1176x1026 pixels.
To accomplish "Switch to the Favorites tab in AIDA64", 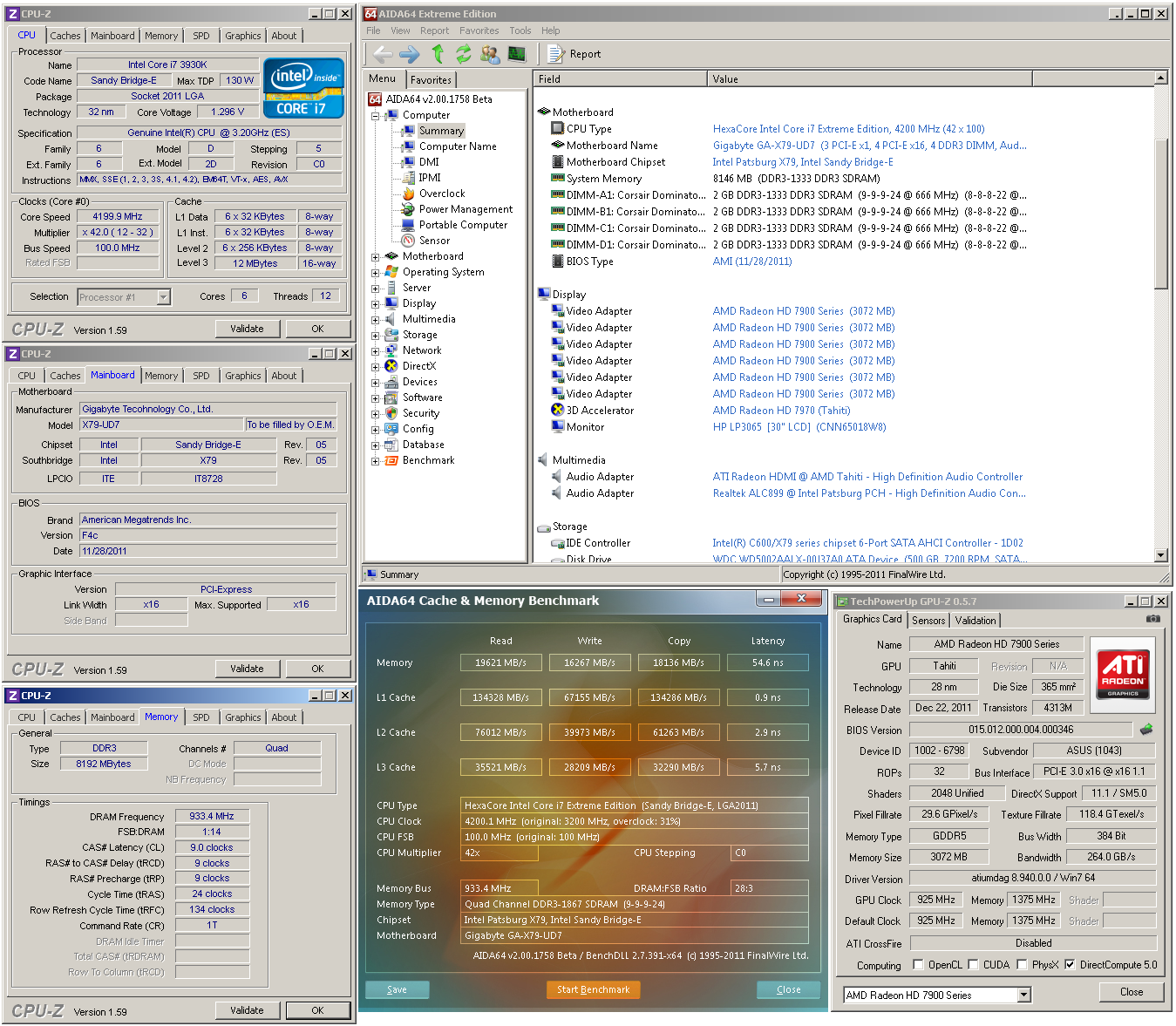I will pos(431,79).
